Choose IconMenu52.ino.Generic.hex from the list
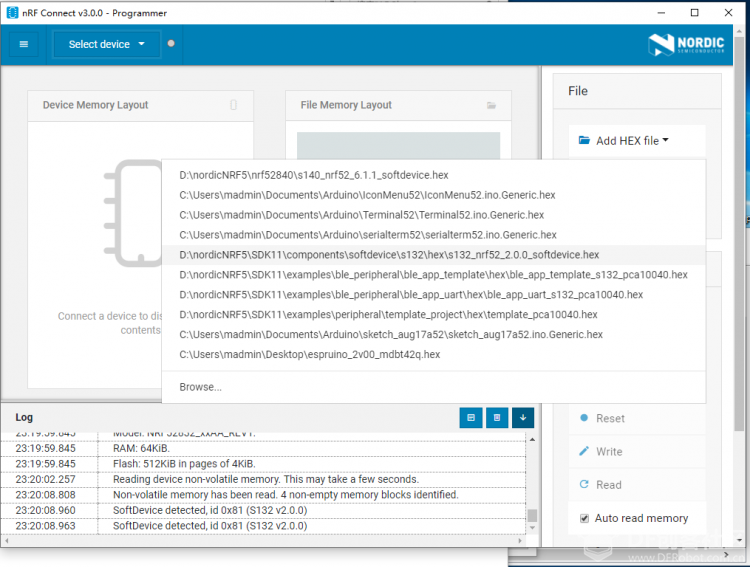The height and width of the screenshot is (567, 750). (434, 195)
